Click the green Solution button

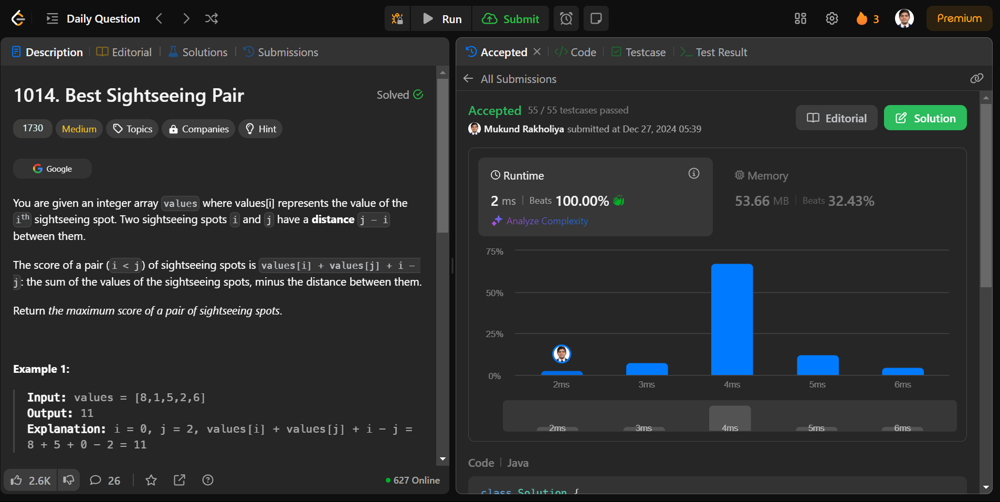coord(925,118)
